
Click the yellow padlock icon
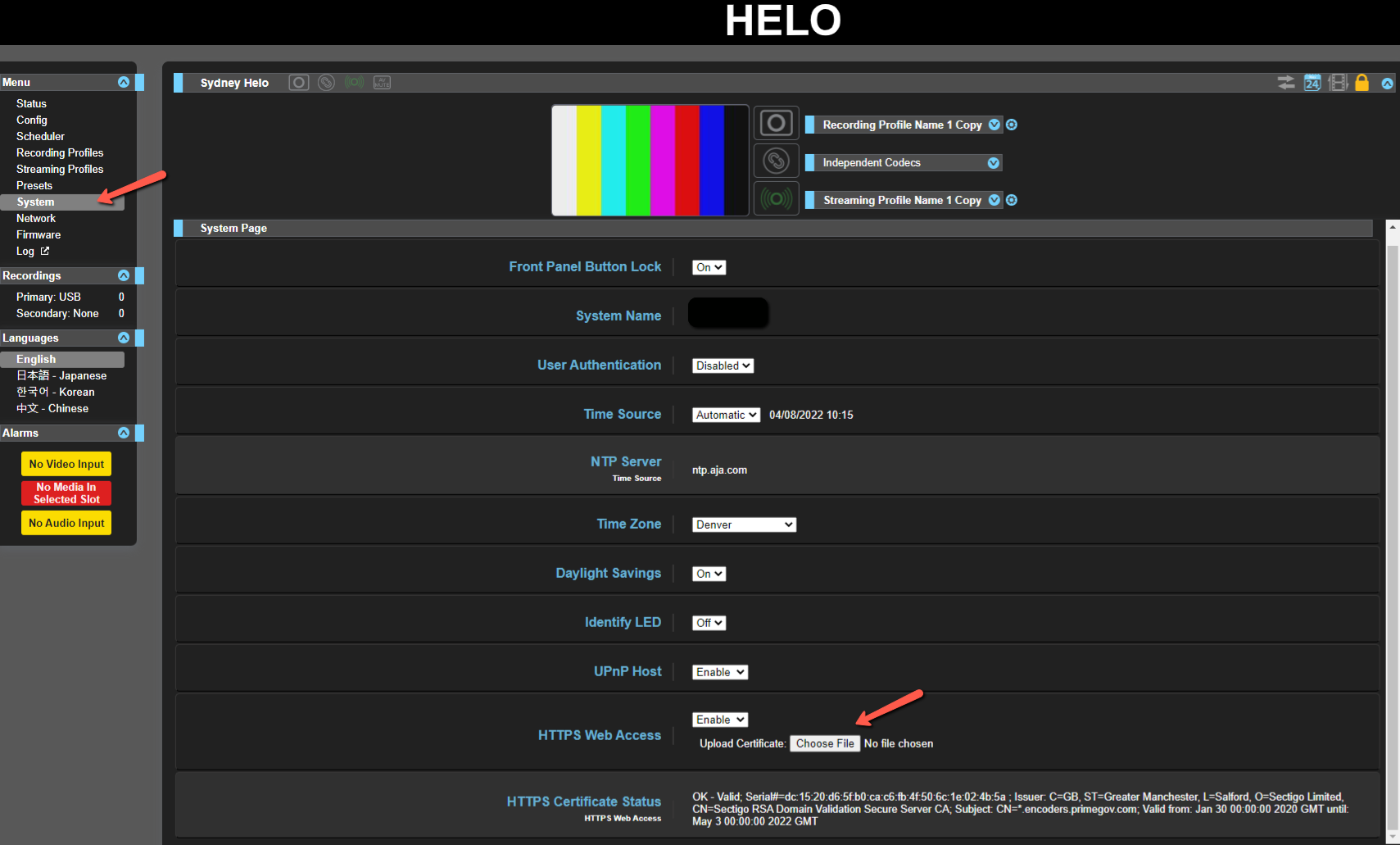1361,83
